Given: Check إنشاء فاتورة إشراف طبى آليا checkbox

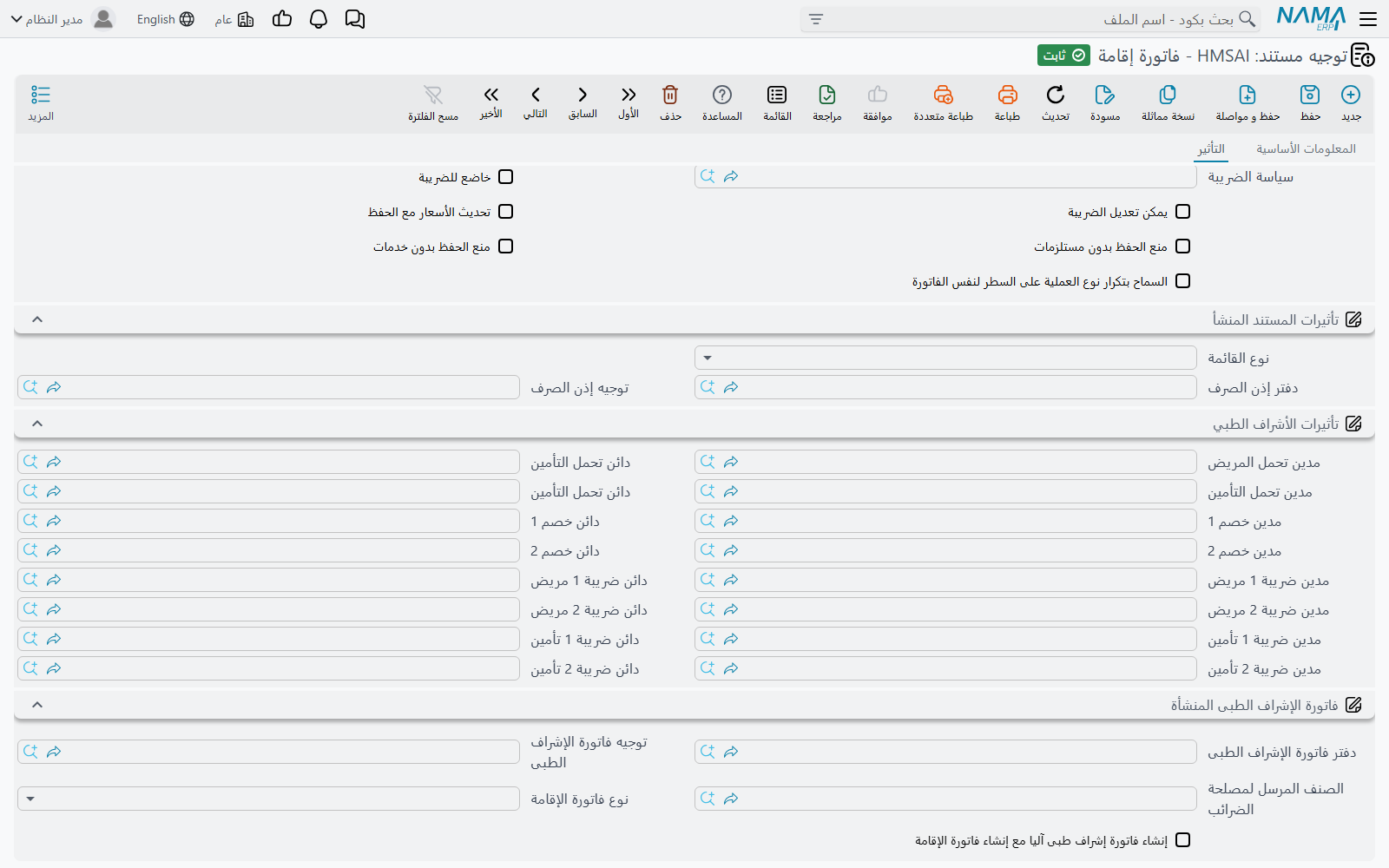Looking at the screenshot, I should click(1182, 840).
